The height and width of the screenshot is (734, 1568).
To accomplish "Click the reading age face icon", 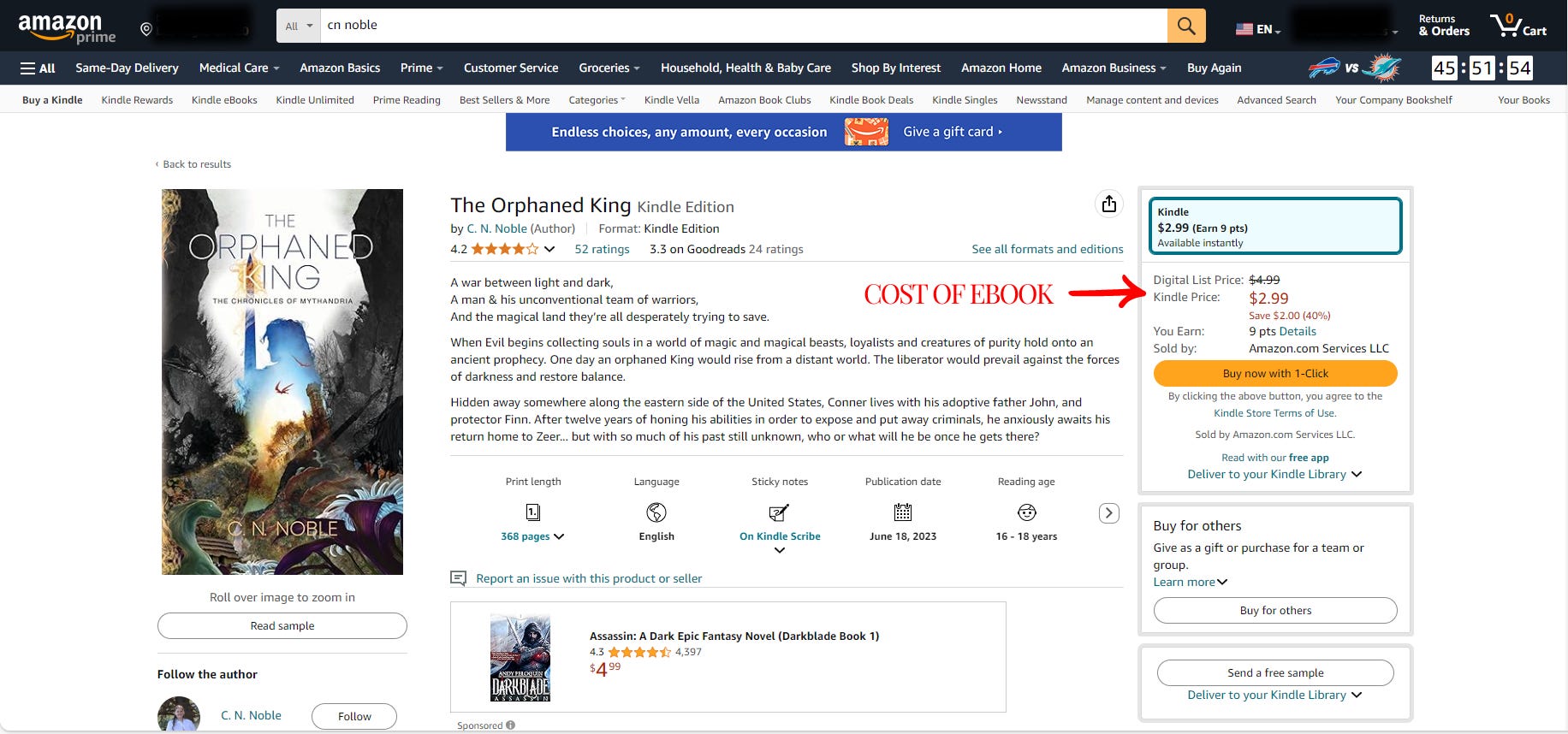I will coord(1027,512).
